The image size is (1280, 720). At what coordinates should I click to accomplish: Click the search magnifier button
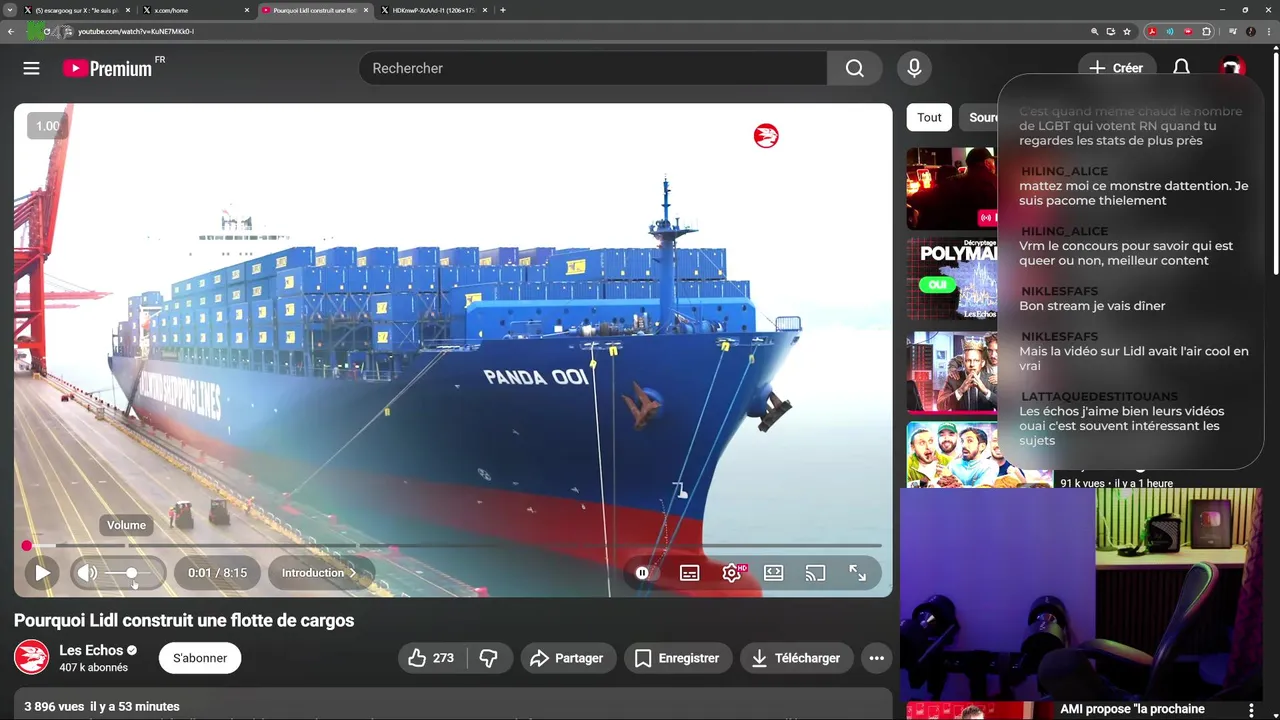[x=854, y=68]
